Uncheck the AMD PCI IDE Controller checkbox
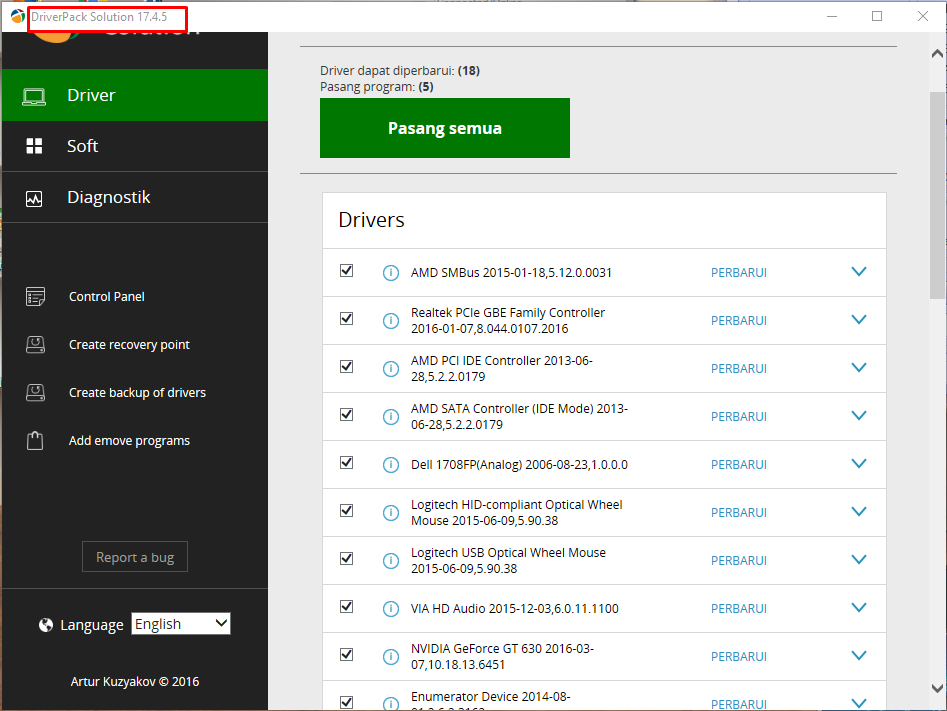Image resolution: width=947 pixels, height=711 pixels. coord(347,367)
